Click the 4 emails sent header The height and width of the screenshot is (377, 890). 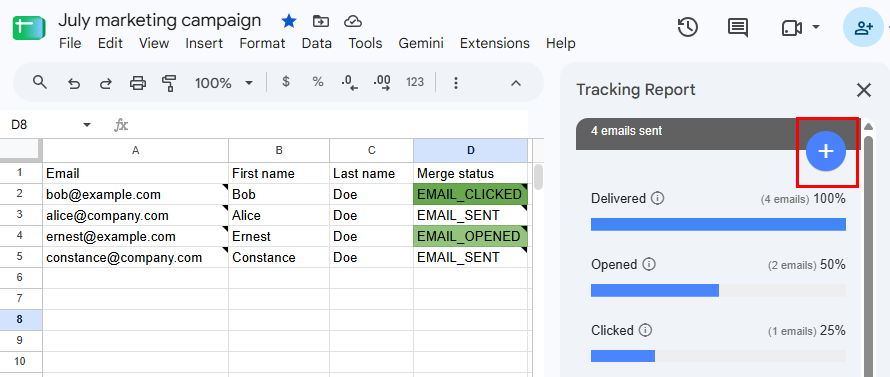tap(626, 131)
